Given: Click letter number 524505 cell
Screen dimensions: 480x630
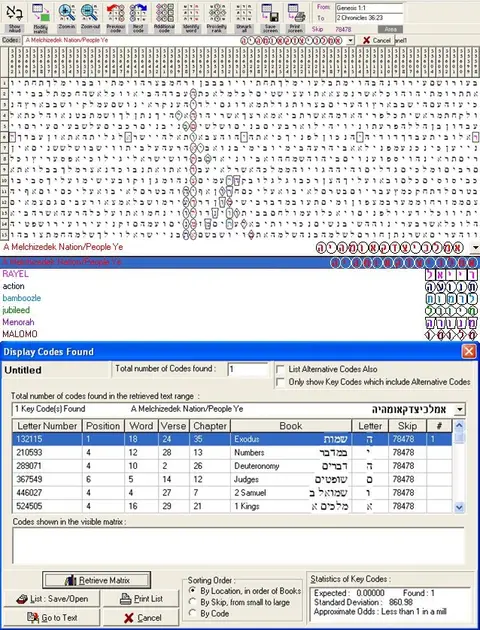Looking at the screenshot, I should [47, 506].
